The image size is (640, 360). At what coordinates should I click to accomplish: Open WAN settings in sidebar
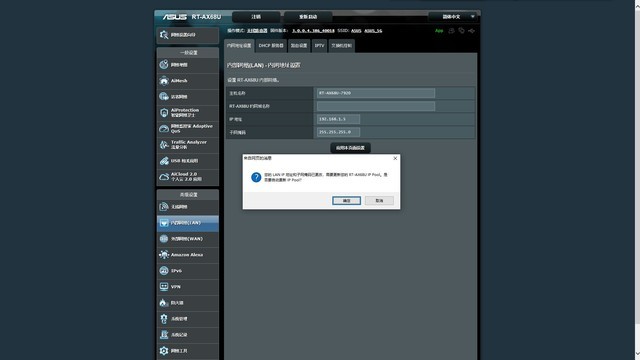pyautogui.click(x=187, y=239)
